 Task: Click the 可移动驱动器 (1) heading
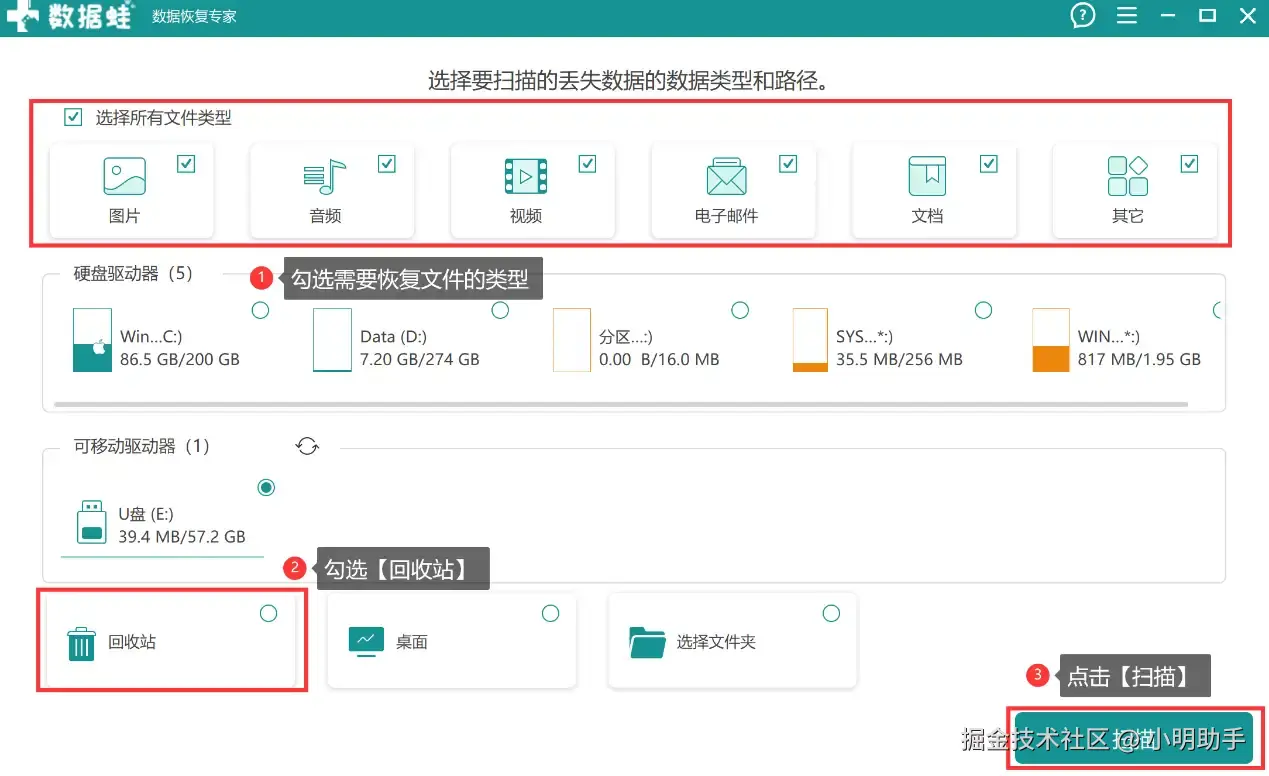point(142,446)
